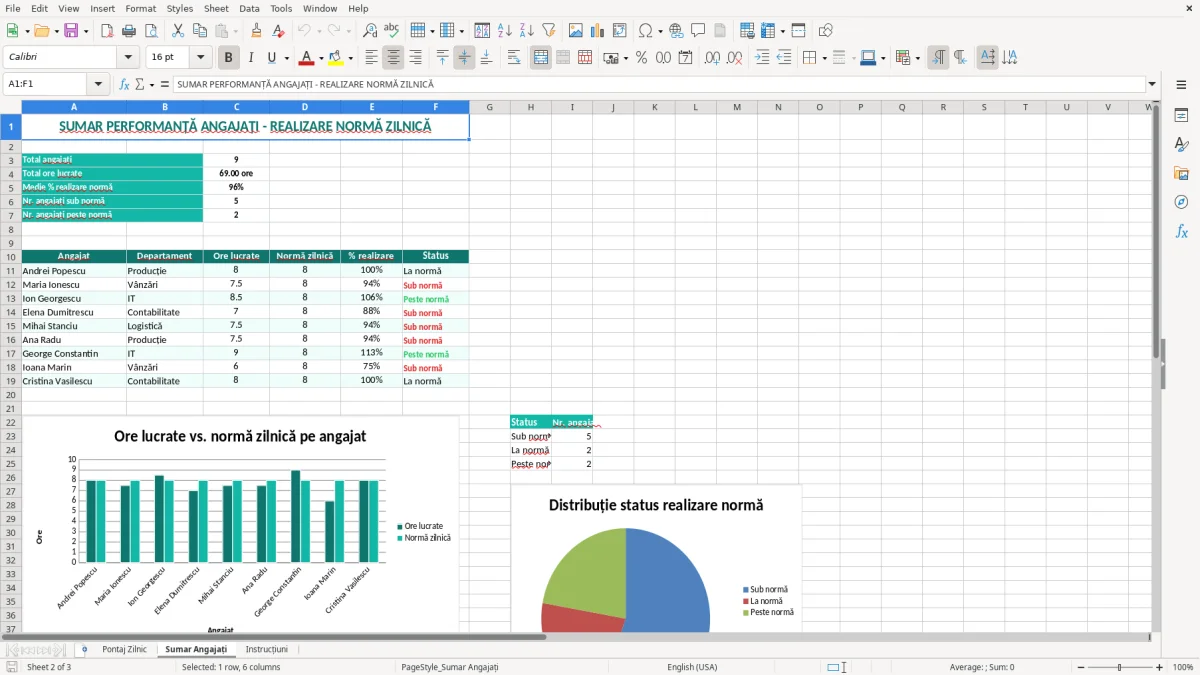Expand the Name Box dropdown
Image resolution: width=1200 pixels, height=675 pixels.
coord(98,84)
